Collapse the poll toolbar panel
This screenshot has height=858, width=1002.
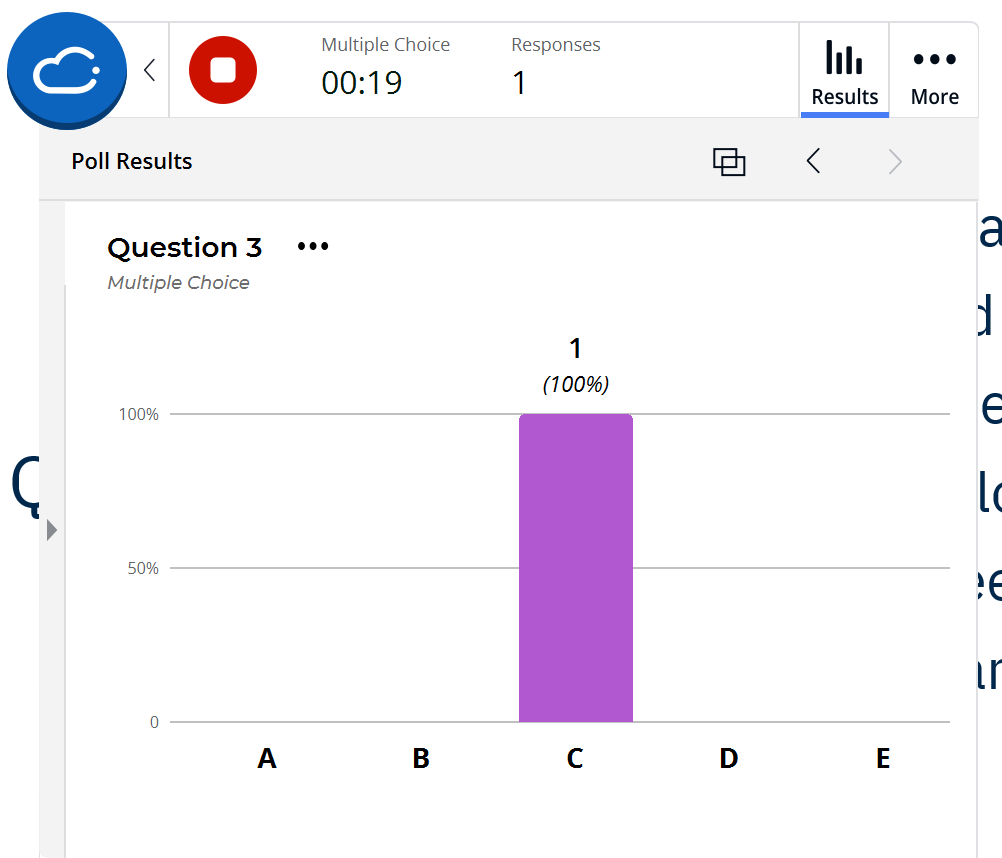pyautogui.click(x=148, y=70)
